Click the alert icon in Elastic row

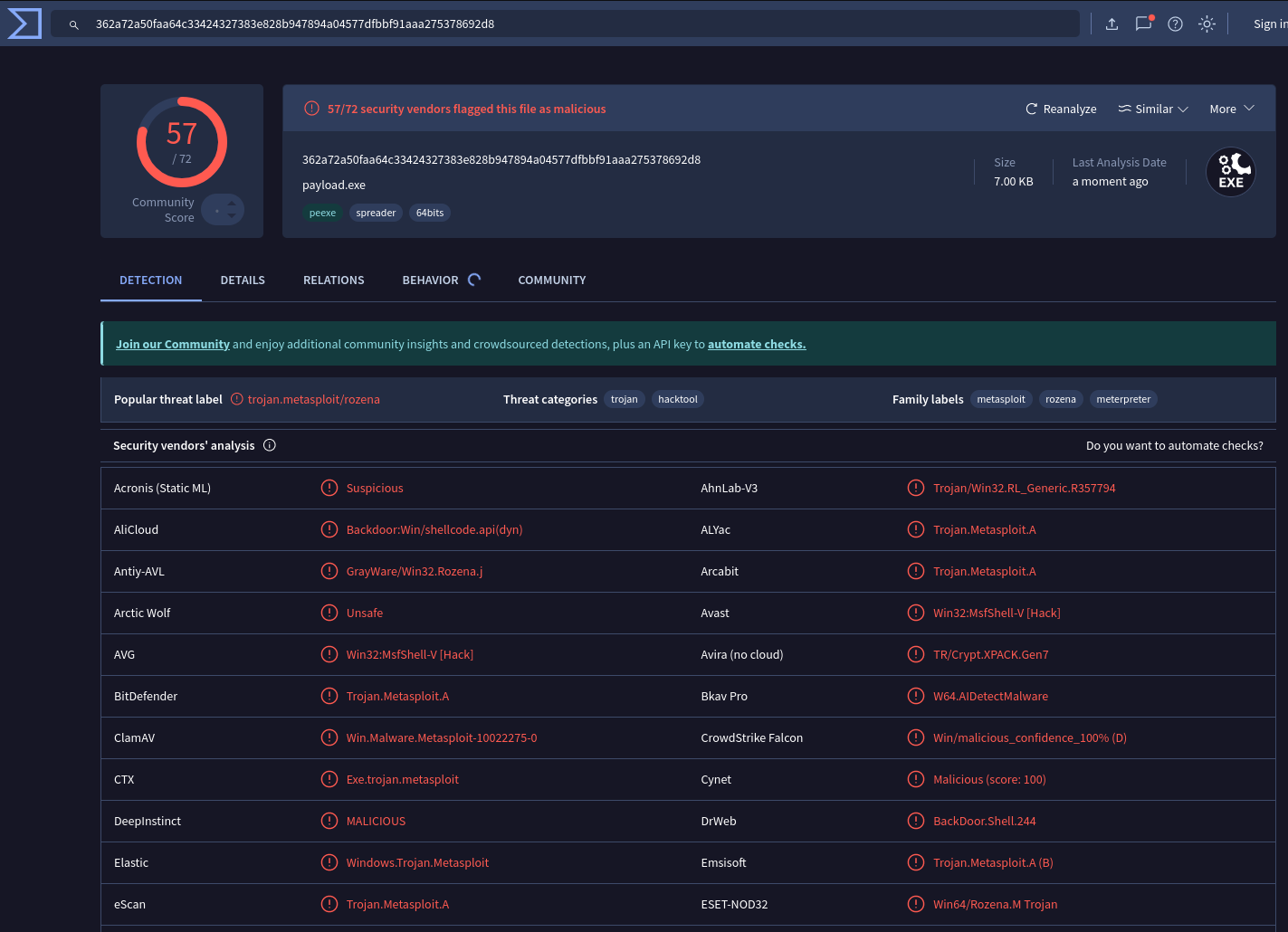[329, 862]
